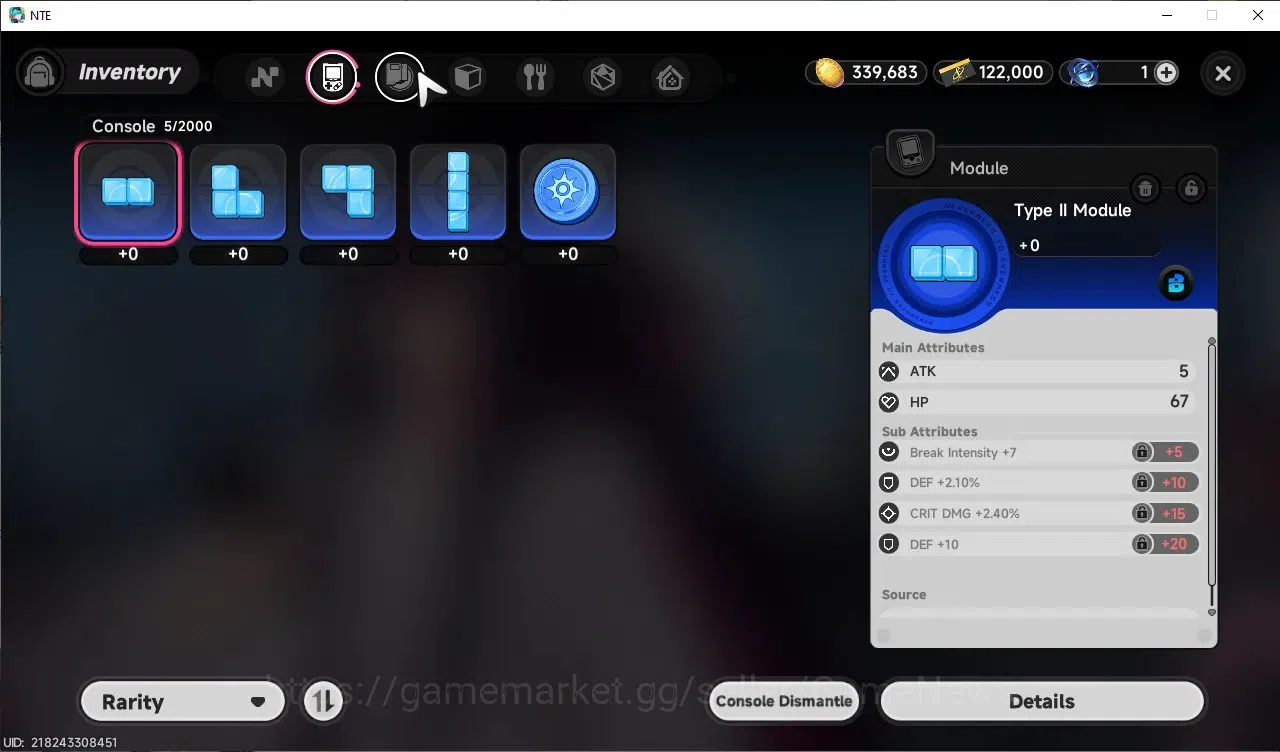Add currency with the plus button

click(x=1166, y=72)
